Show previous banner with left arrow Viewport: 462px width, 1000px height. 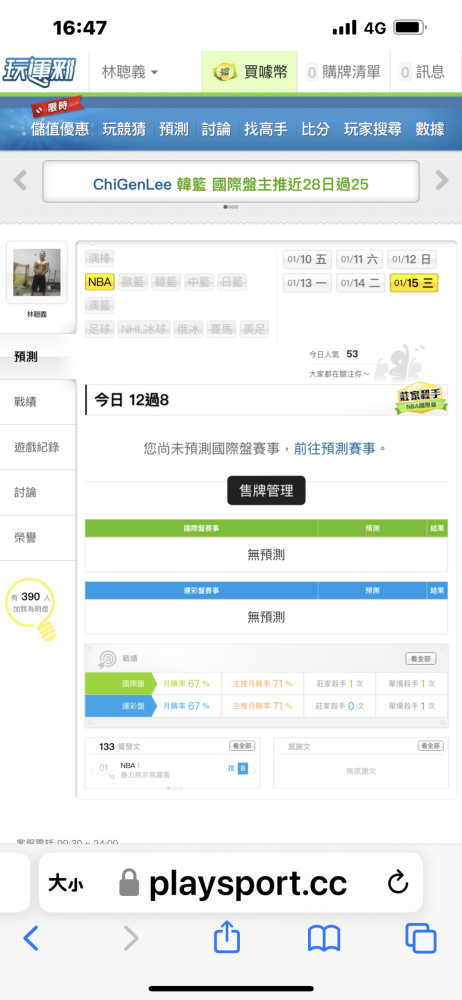[20, 180]
